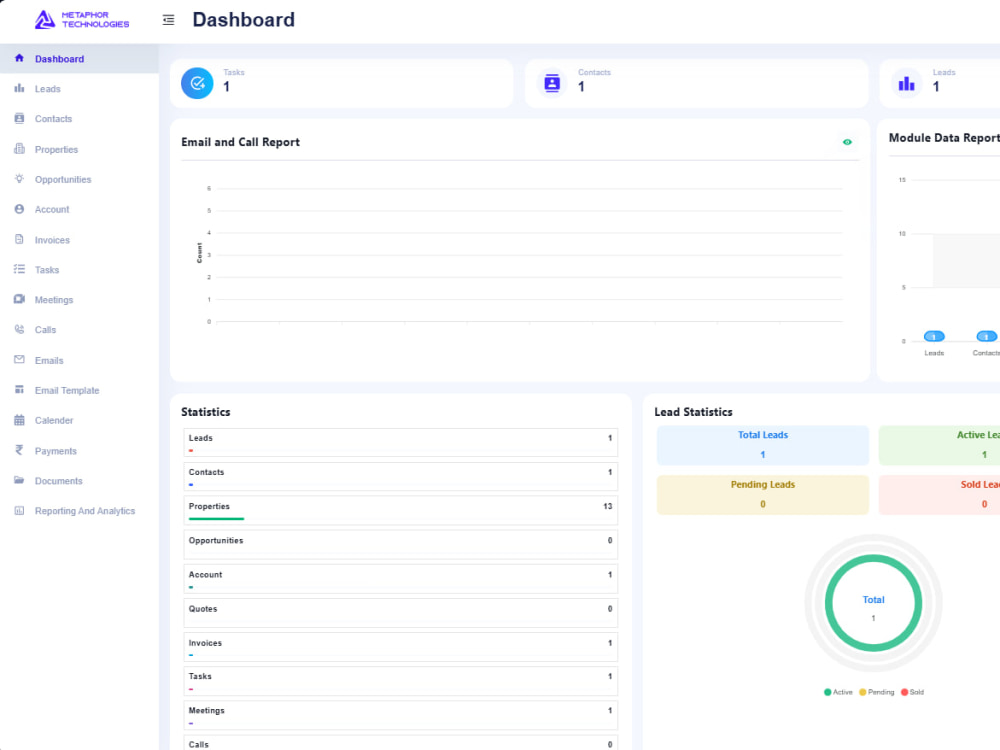
Task: Click the Contacts bubble in Module Data Report
Action: [x=987, y=336]
